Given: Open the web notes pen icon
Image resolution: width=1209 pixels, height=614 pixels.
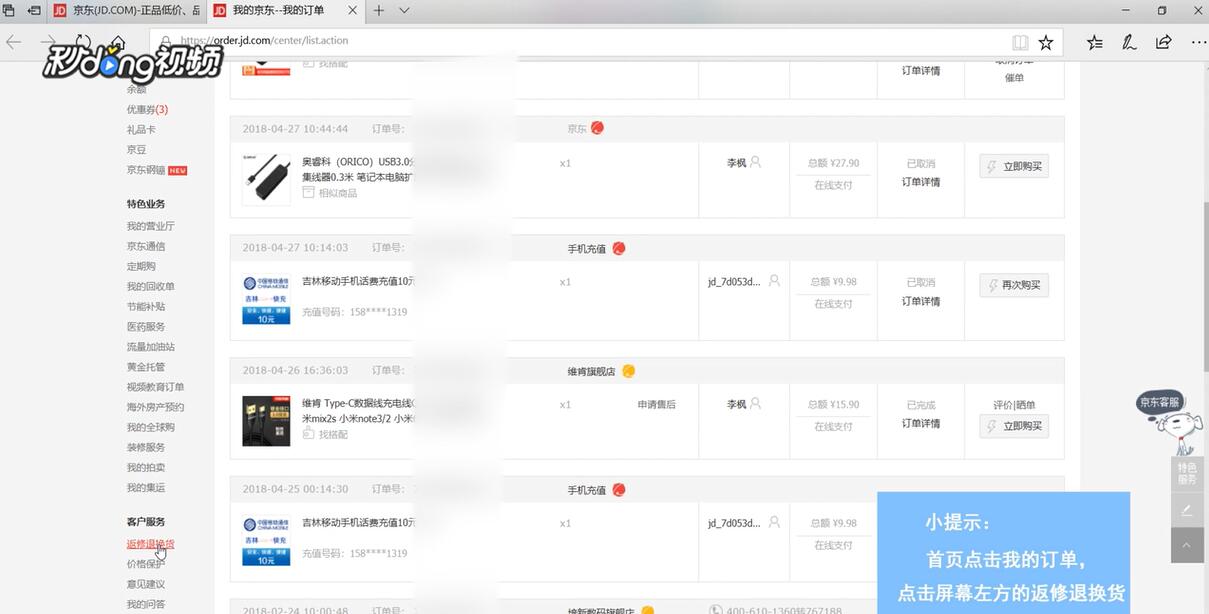Looking at the screenshot, I should coord(1129,42).
